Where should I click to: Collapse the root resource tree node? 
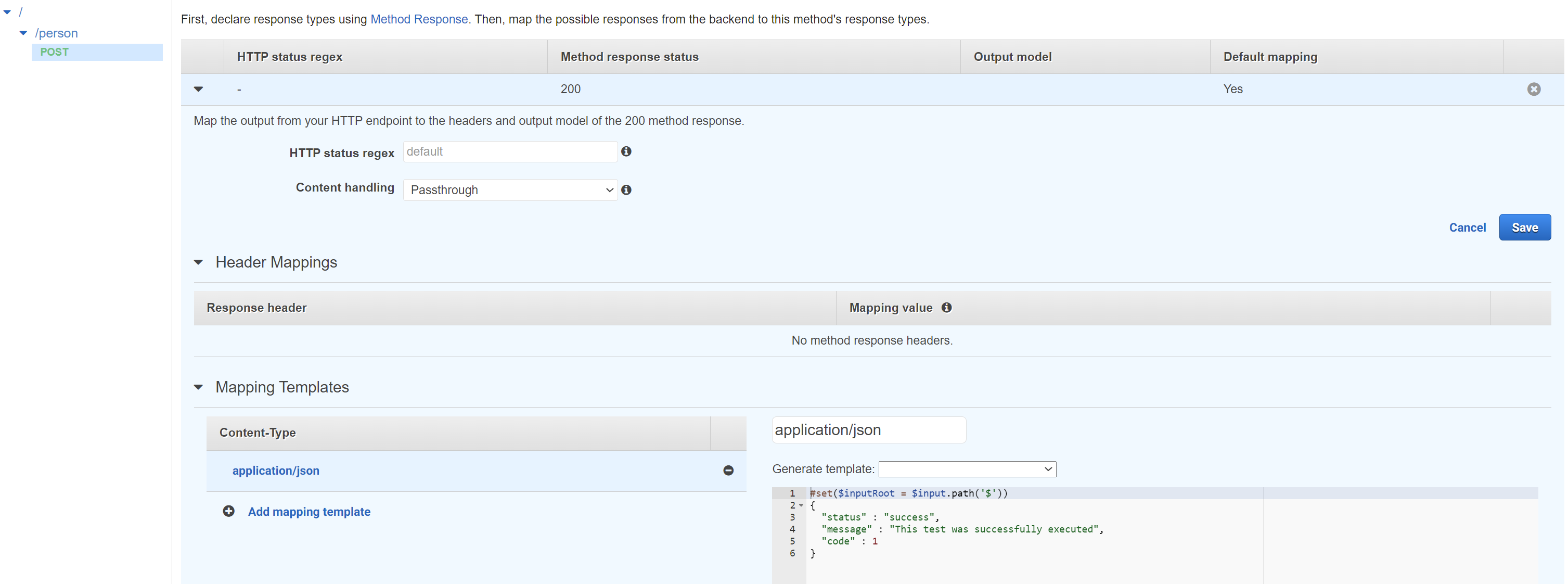click(x=7, y=12)
